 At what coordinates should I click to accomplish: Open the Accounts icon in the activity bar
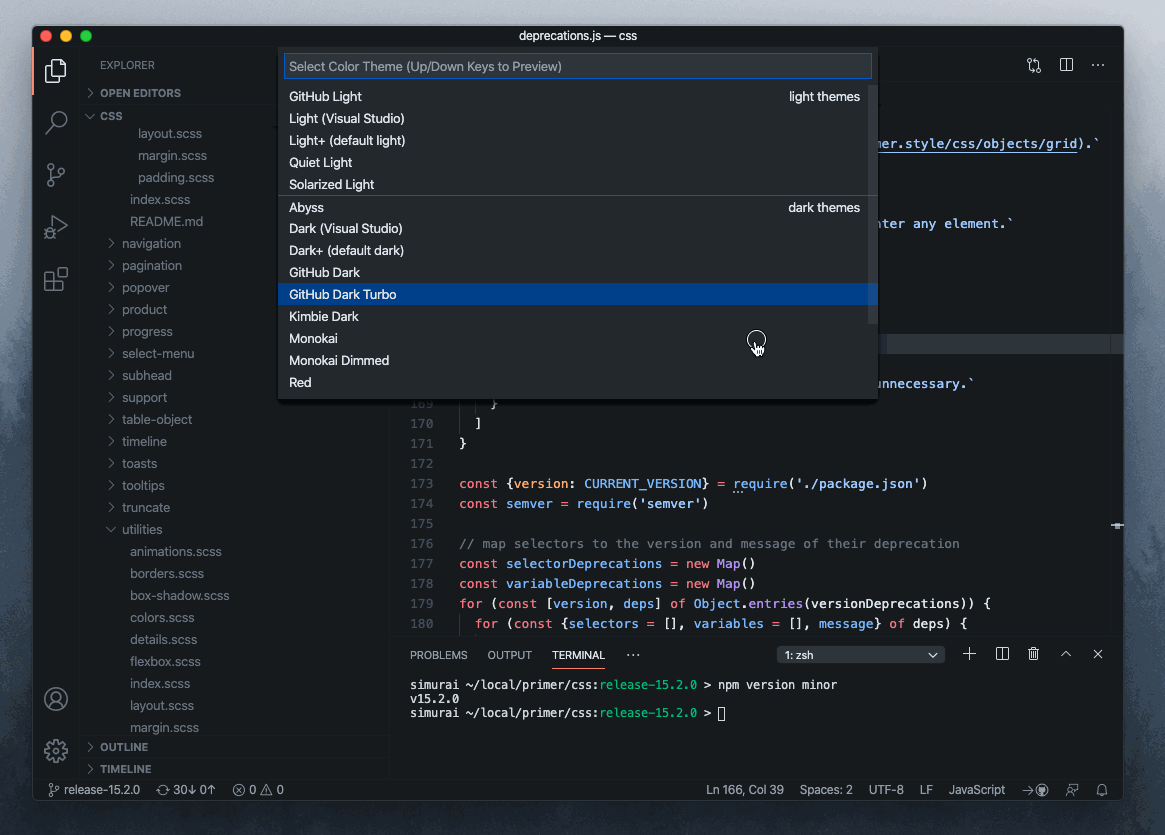tap(55, 699)
